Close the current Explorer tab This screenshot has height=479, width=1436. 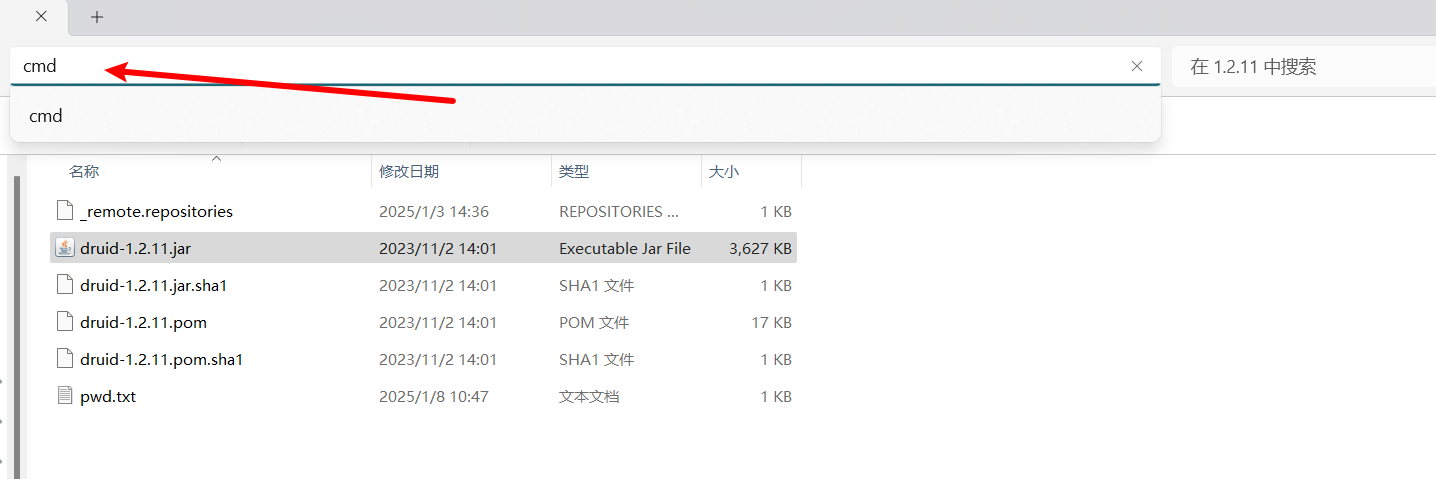pos(40,17)
